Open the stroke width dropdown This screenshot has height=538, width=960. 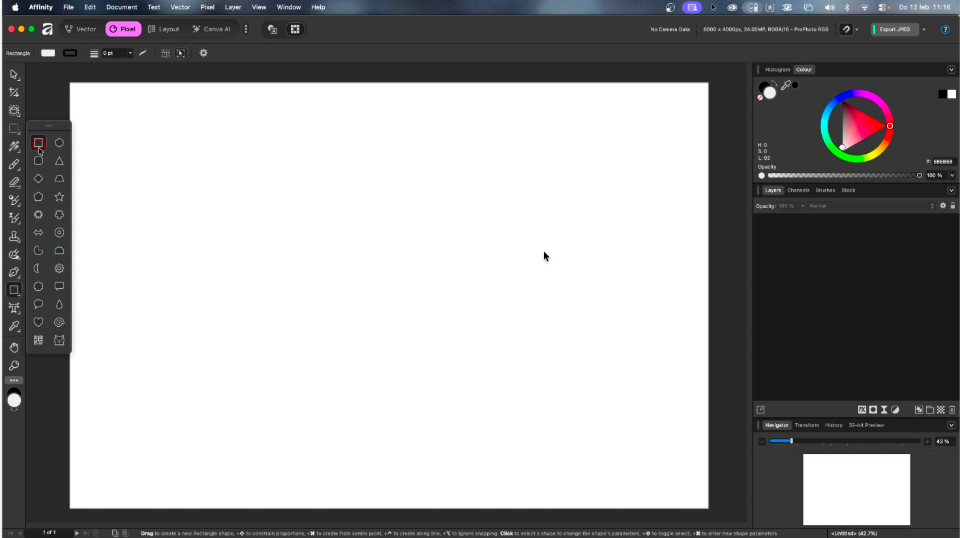[x=130, y=53]
